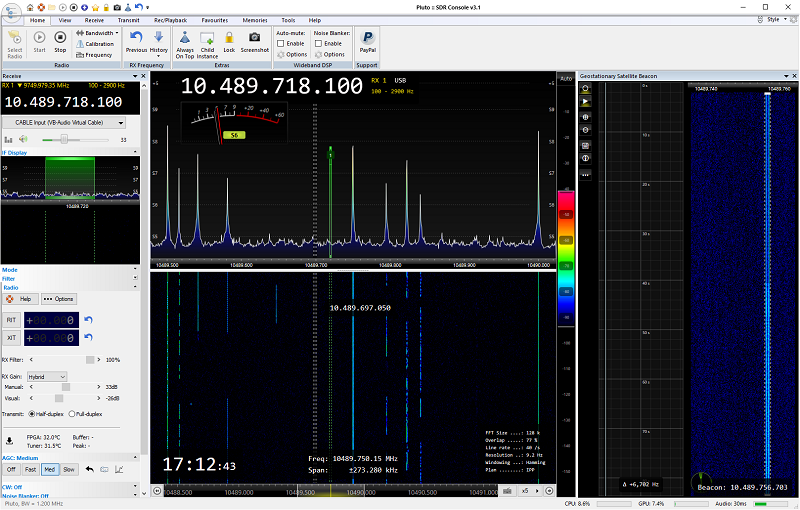Open the Rec/Playback ribbon tab
Image resolution: width=800 pixels, height=510 pixels.
[x=170, y=20]
